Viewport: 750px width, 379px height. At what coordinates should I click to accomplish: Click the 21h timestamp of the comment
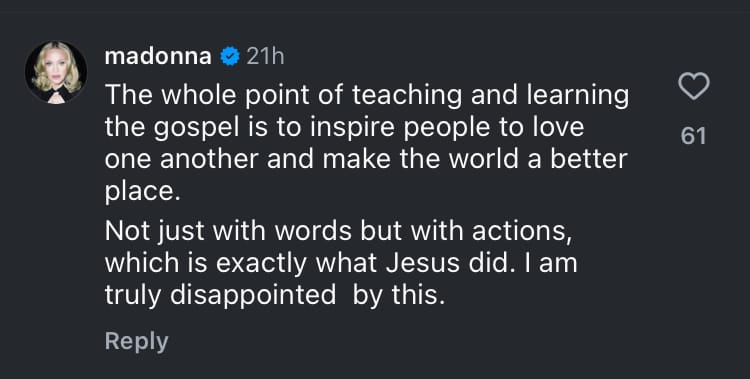(265, 57)
